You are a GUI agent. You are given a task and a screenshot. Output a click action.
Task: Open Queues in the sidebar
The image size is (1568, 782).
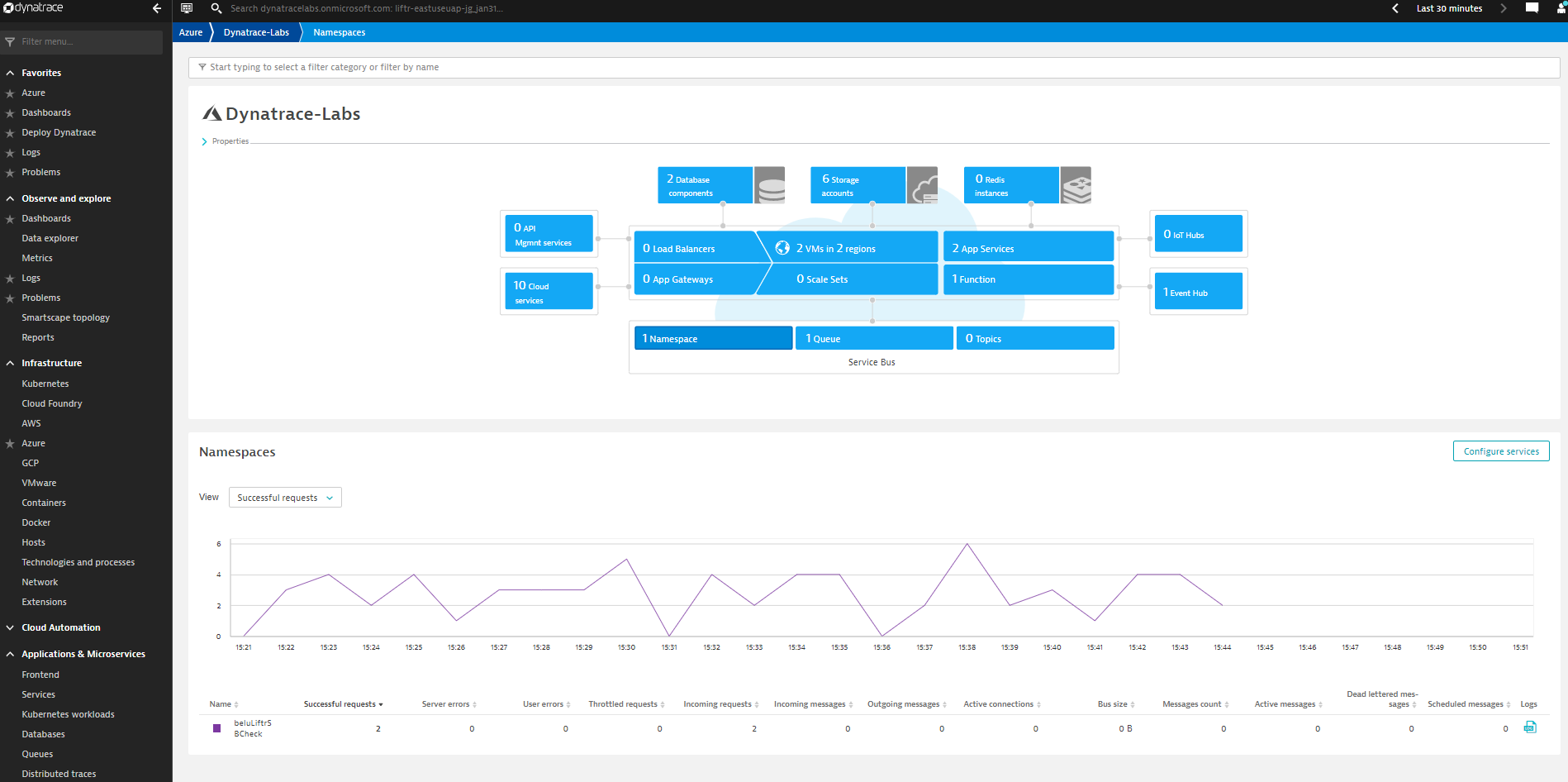click(x=37, y=754)
